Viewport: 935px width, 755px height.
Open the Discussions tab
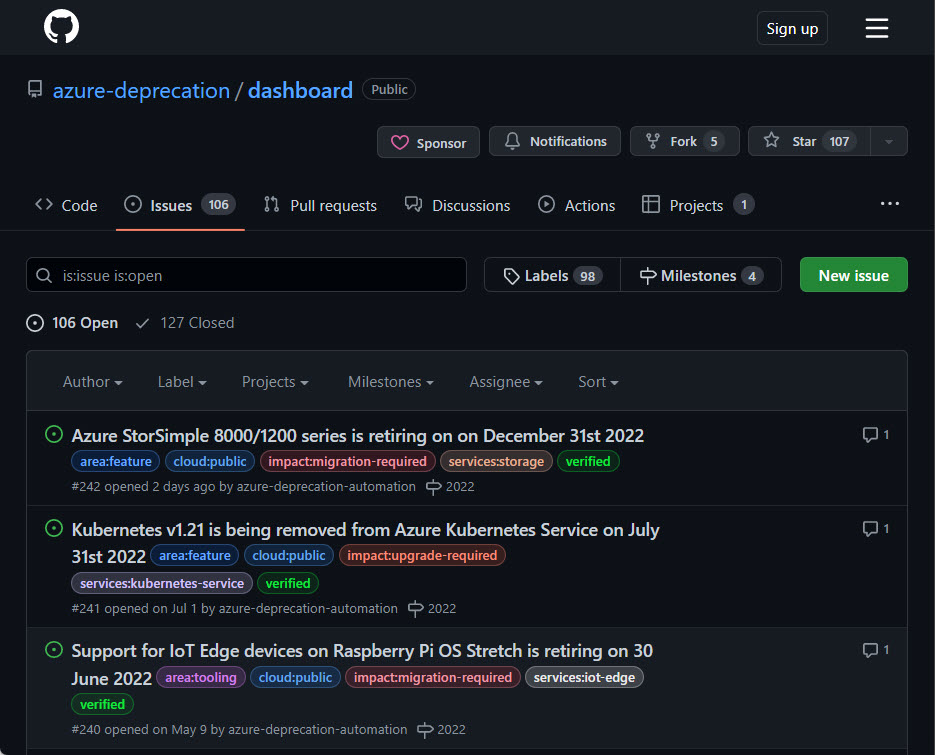[x=457, y=205]
